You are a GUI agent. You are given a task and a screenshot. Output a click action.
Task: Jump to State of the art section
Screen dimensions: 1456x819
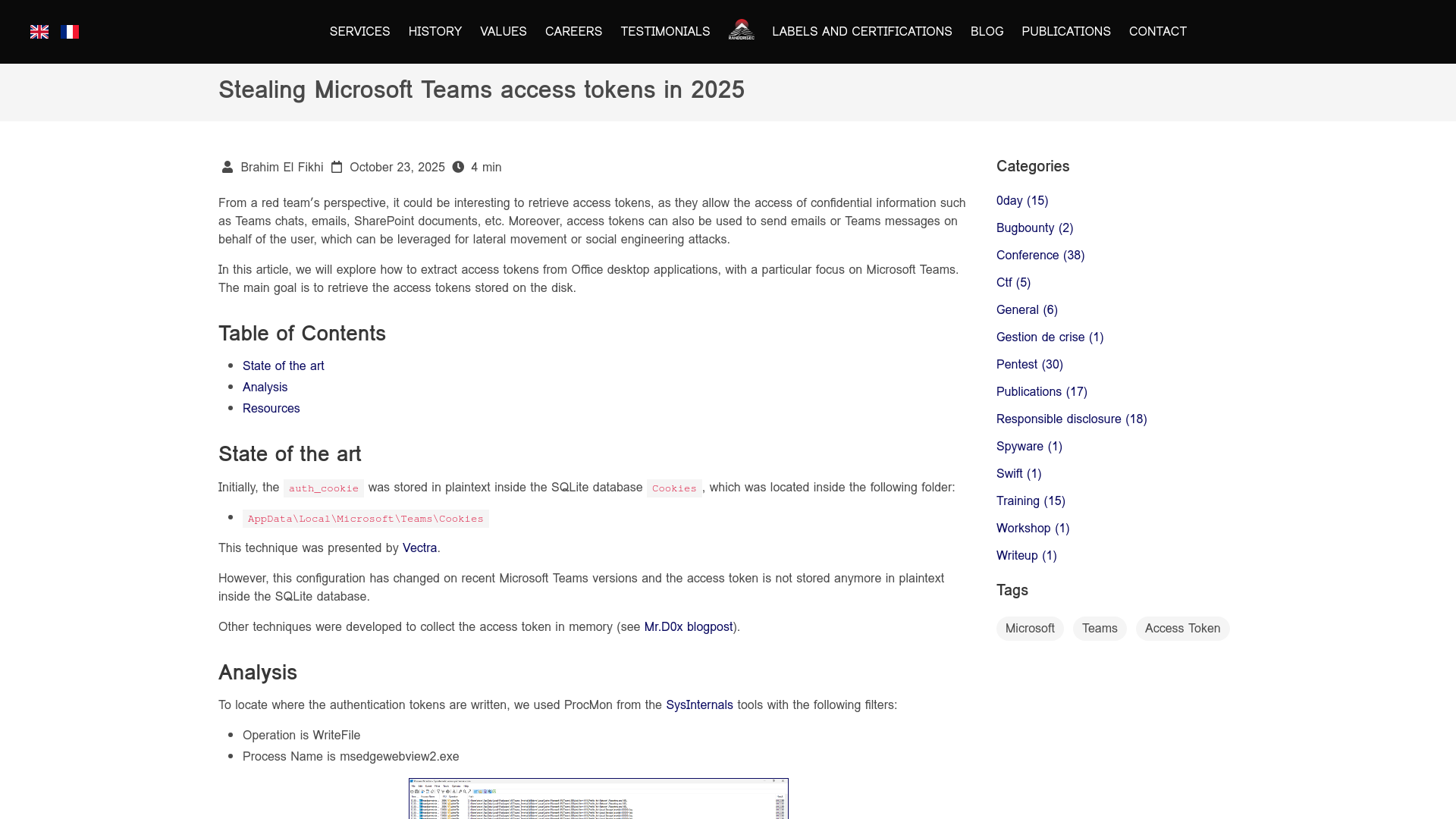pos(283,366)
